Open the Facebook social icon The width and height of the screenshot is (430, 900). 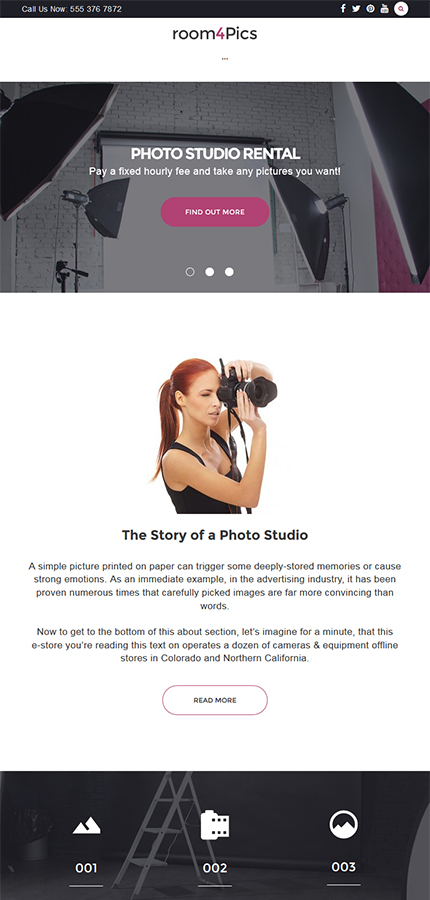pos(343,9)
